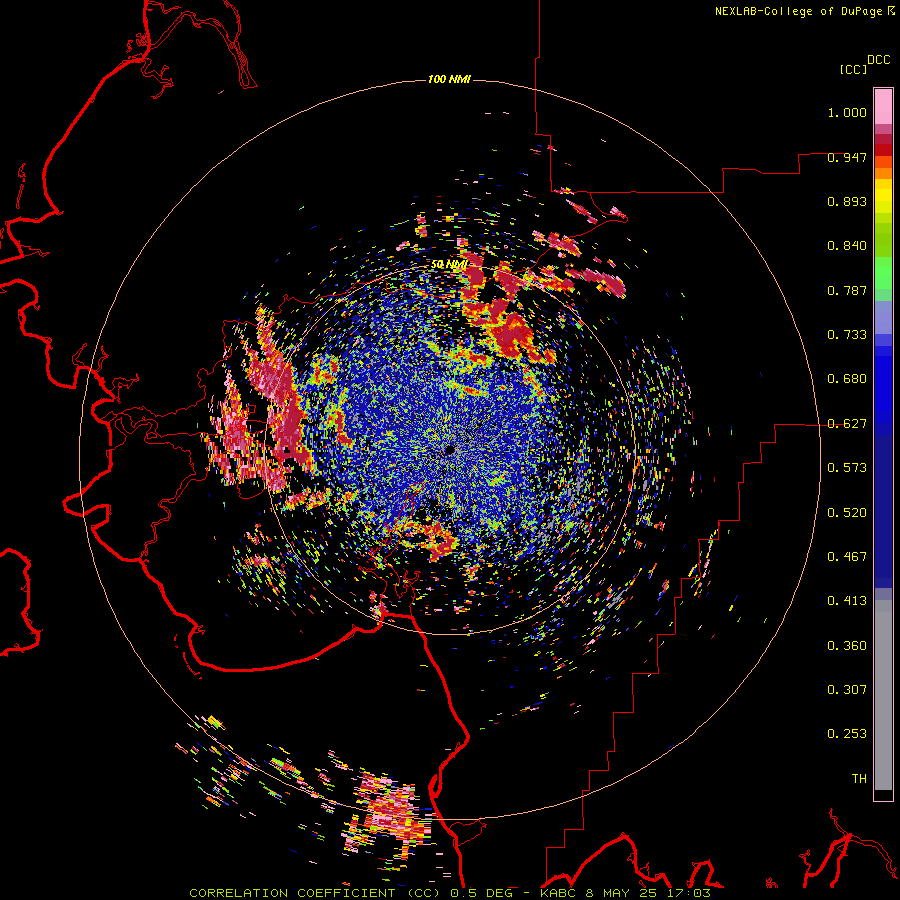This screenshot has height=900, width=900.
Task: Select the 0.307 legend value
Action: pyautogui.click(x=847, y=690)
